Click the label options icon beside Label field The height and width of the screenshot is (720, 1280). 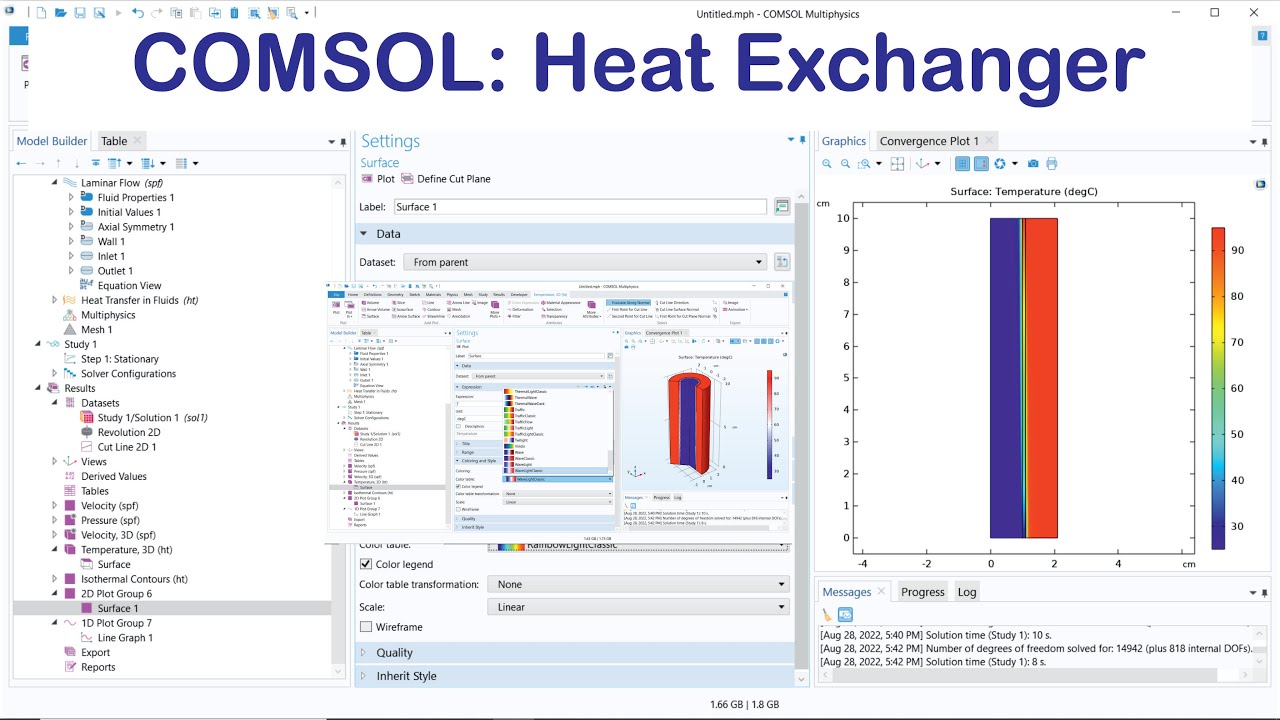782,207
